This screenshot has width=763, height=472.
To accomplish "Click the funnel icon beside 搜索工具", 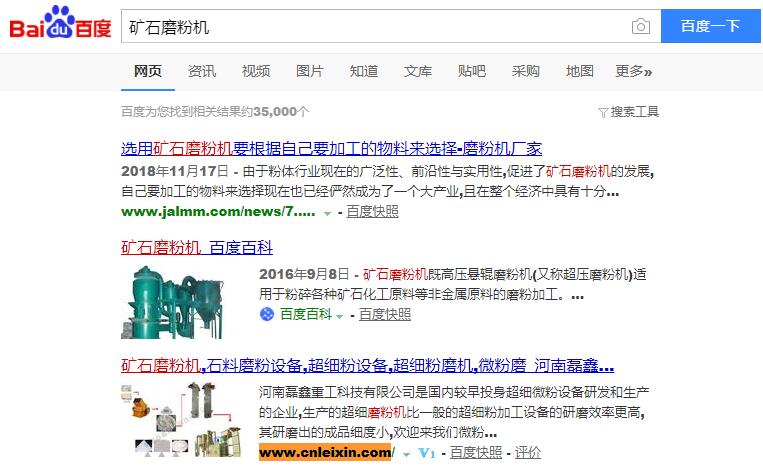I will 603,113.
